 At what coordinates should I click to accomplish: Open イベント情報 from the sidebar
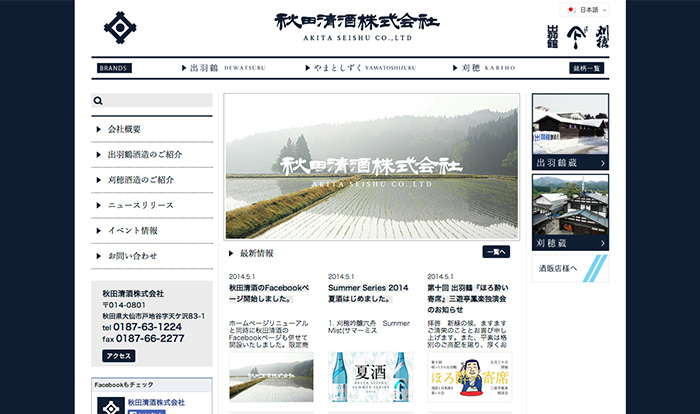151,230
